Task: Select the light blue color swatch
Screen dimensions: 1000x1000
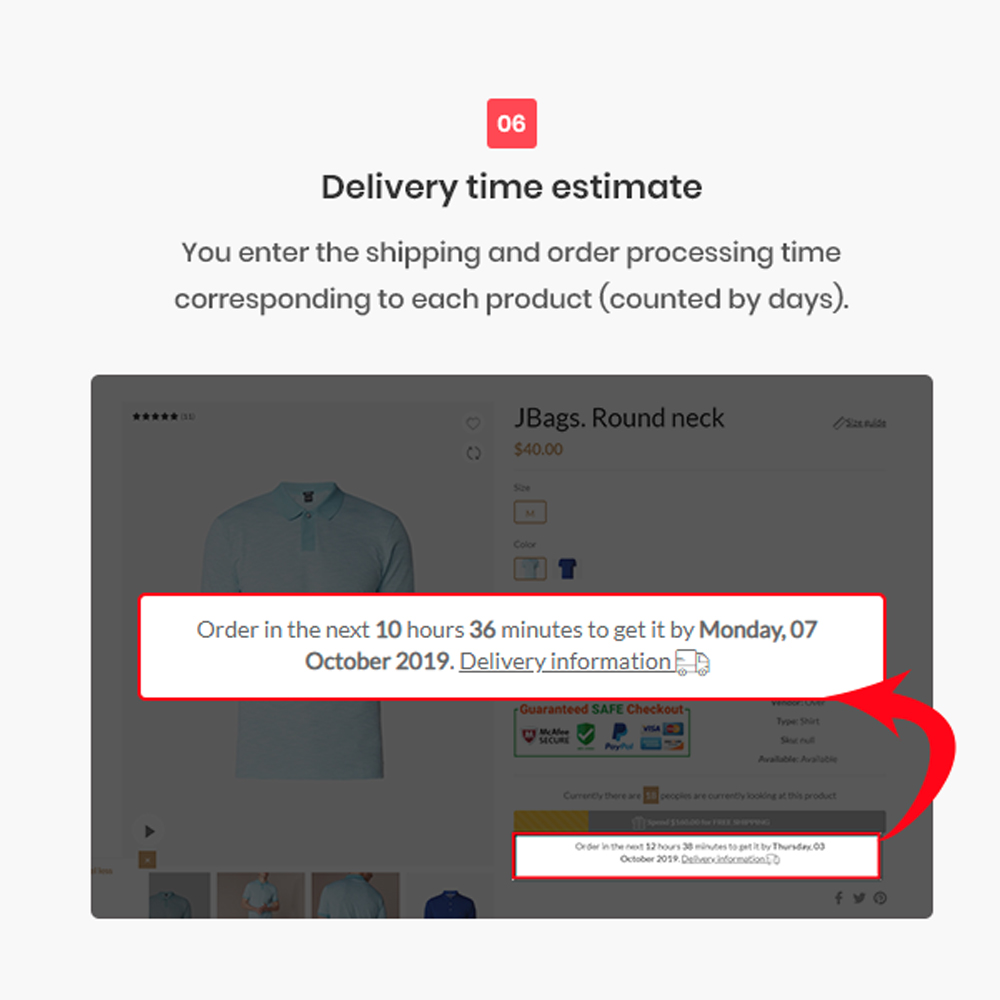Action: click(530, 568)
